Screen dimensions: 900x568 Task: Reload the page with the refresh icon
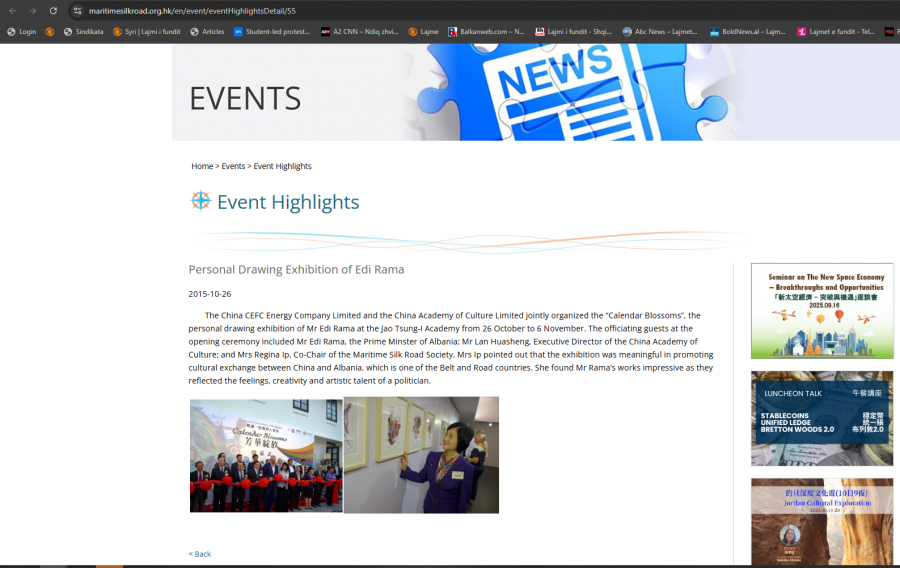click(x=53, y=10)
